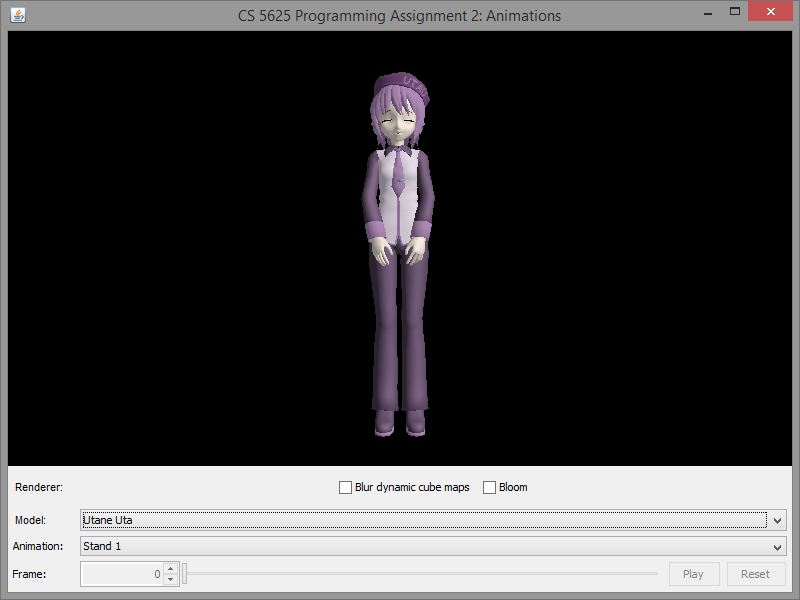Click the Java application icon in title bar
This screenshot has height=600, width=800.
[x=18, y=15]
